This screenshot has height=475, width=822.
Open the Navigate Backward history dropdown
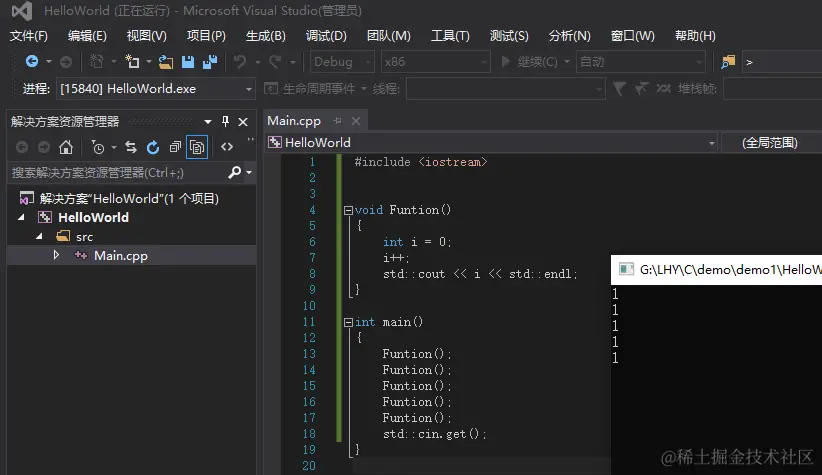coord(49,62)
